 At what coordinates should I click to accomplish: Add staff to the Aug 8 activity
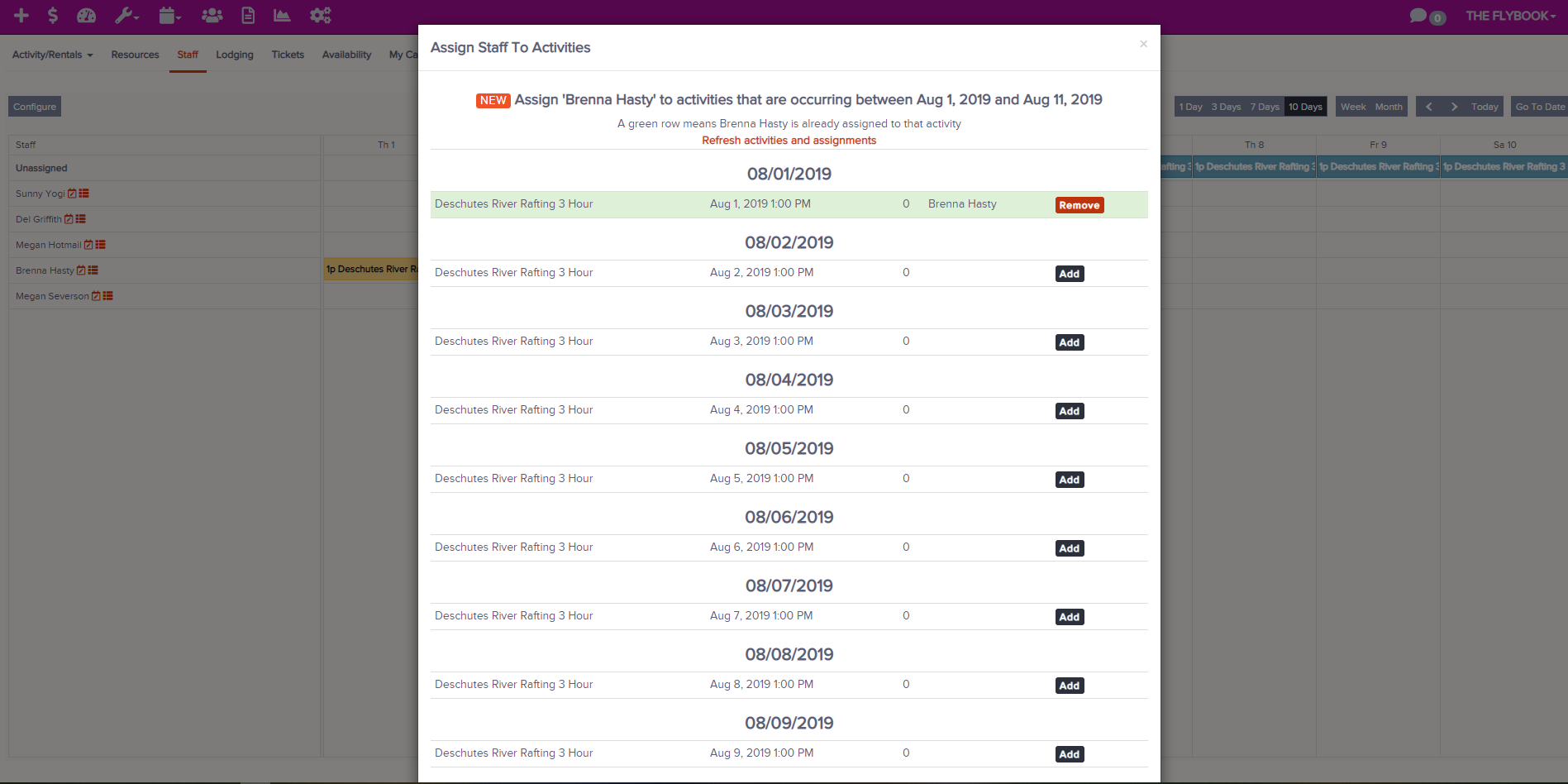[x=1070, y=686]
